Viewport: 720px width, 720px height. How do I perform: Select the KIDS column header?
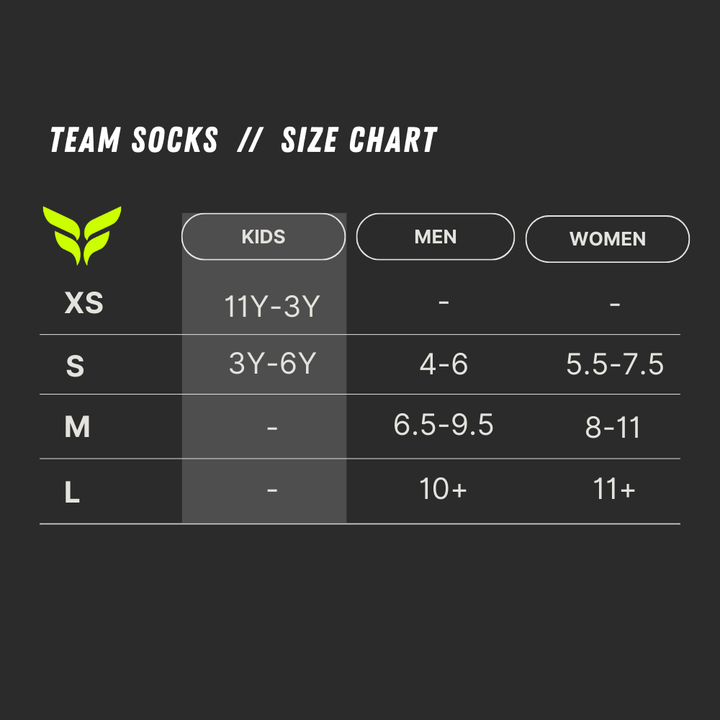pos(263,237)
